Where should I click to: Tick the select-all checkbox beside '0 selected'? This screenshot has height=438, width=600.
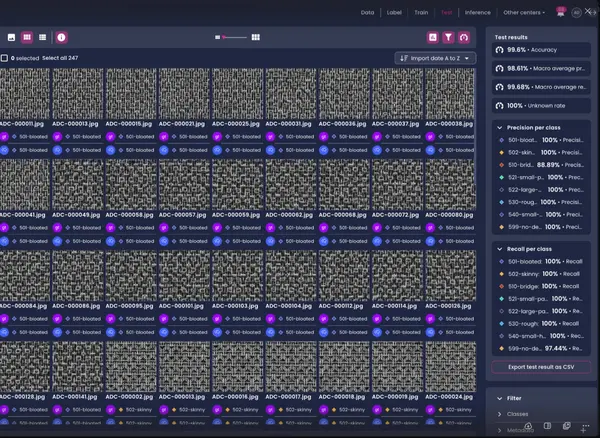tap(5, 58)
